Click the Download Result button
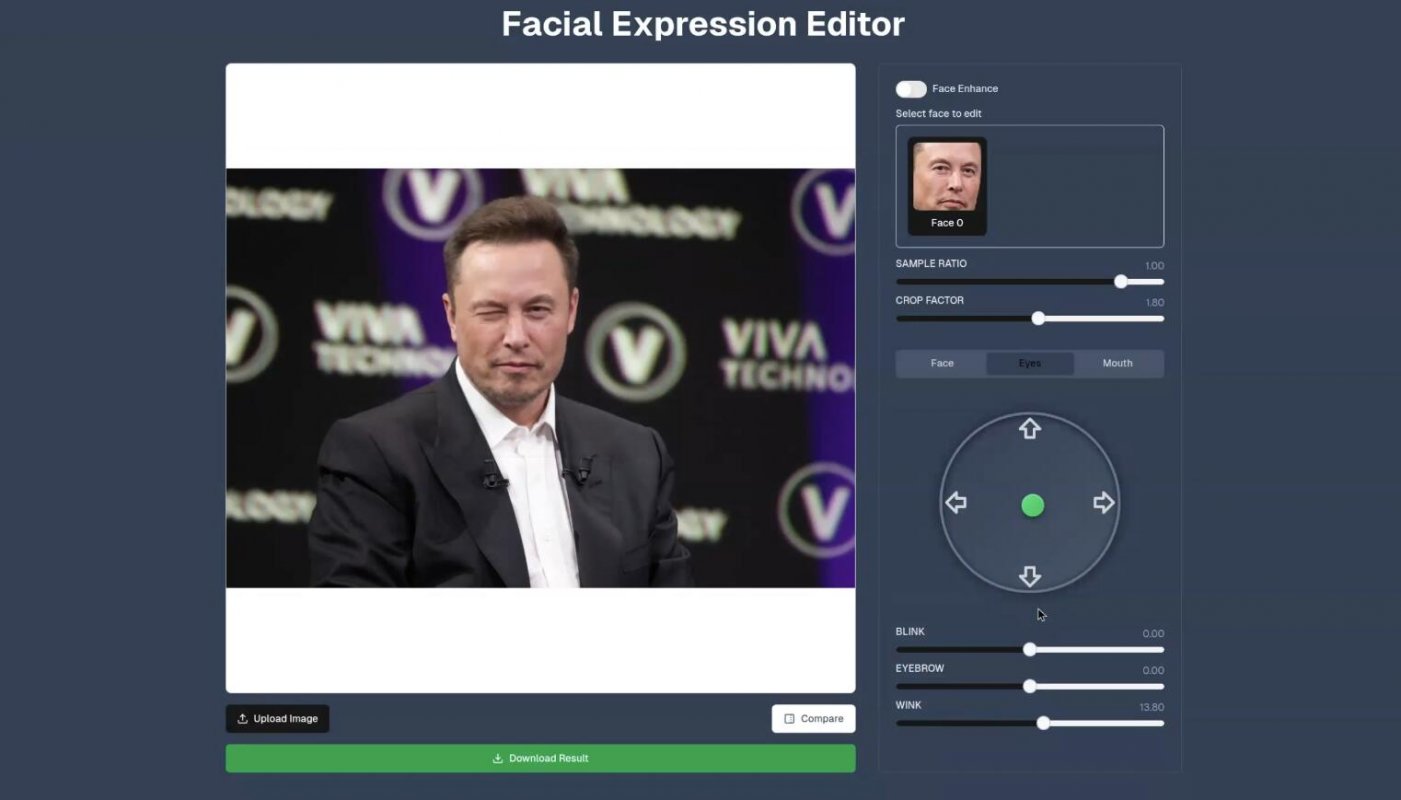Screen dimensions: 1401x800 [x=540, y=758]
